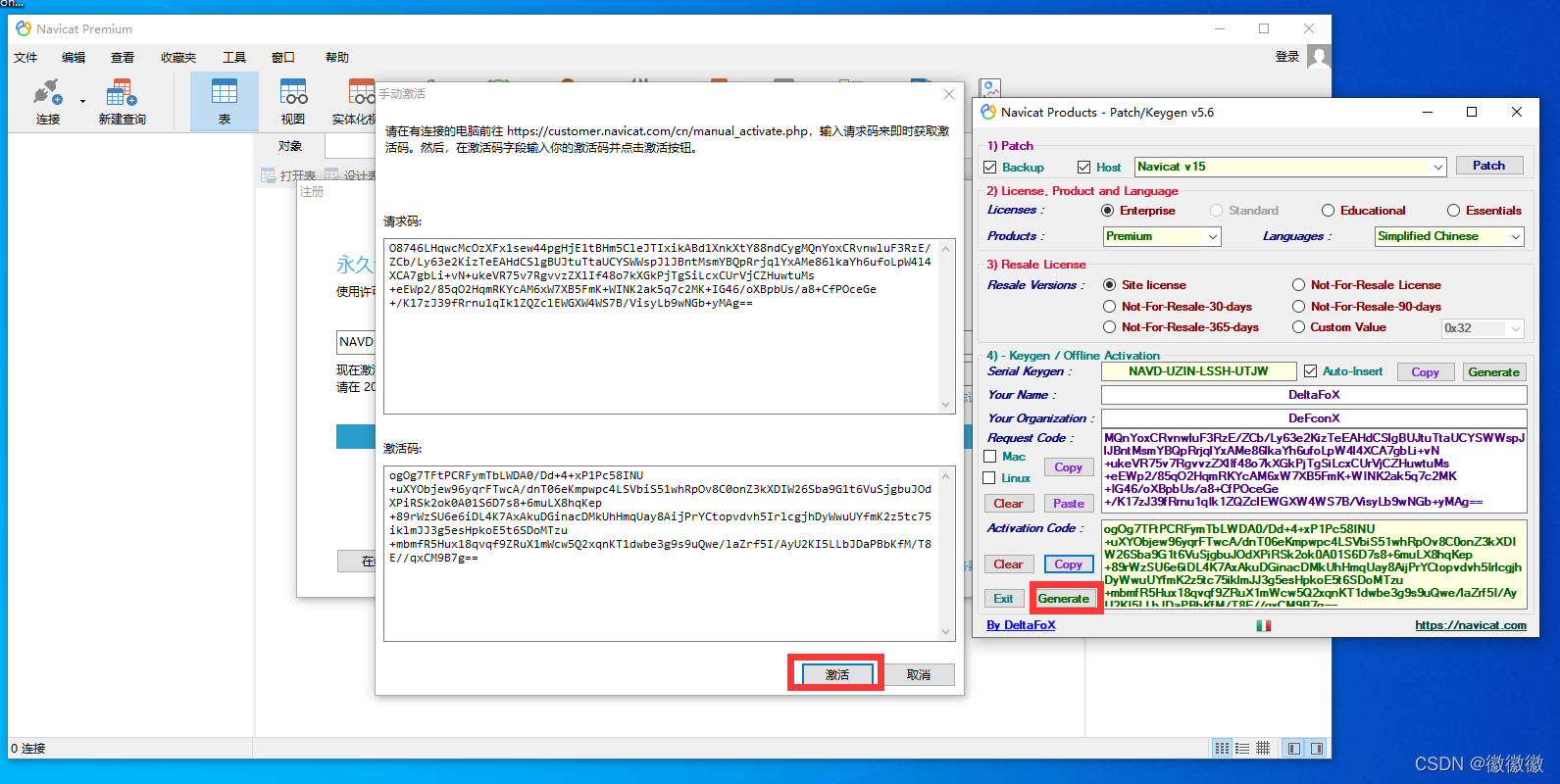Clear the Activation Code field

(x=1008, y=564)
